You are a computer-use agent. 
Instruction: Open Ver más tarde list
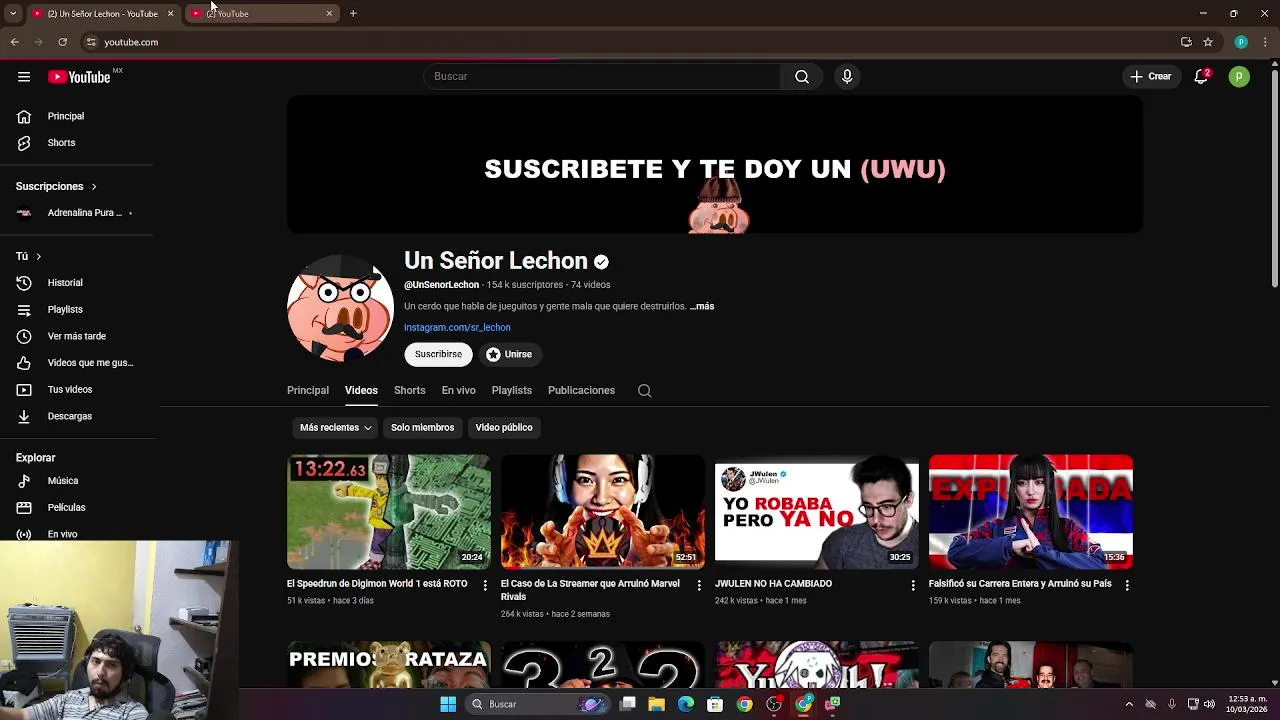76,336
